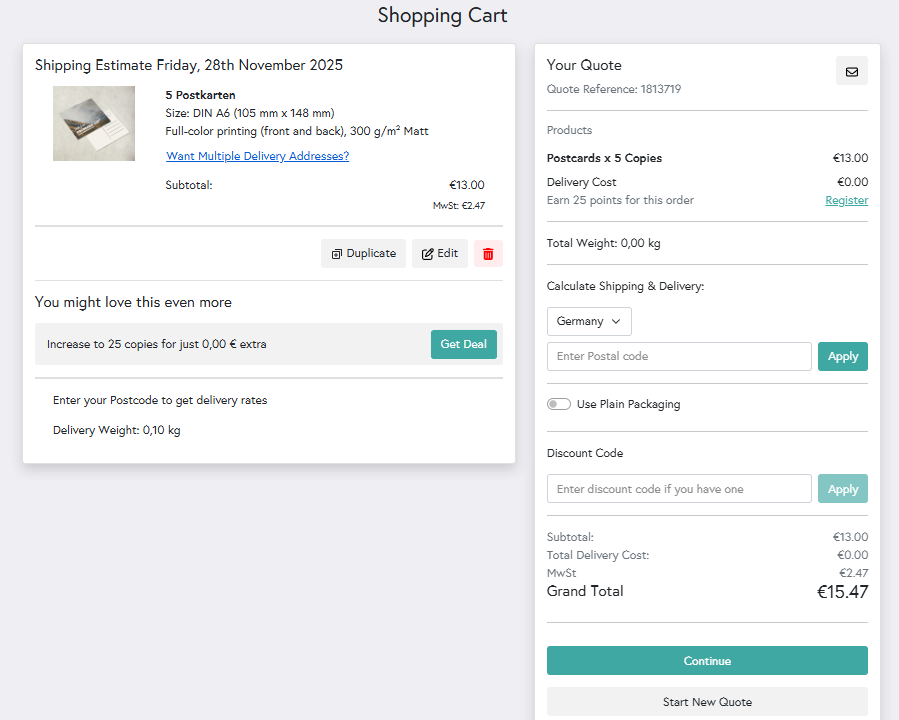
Task: Apply the postal code for shipping rates
Action: pyautogui.click(x=842, y=356)
